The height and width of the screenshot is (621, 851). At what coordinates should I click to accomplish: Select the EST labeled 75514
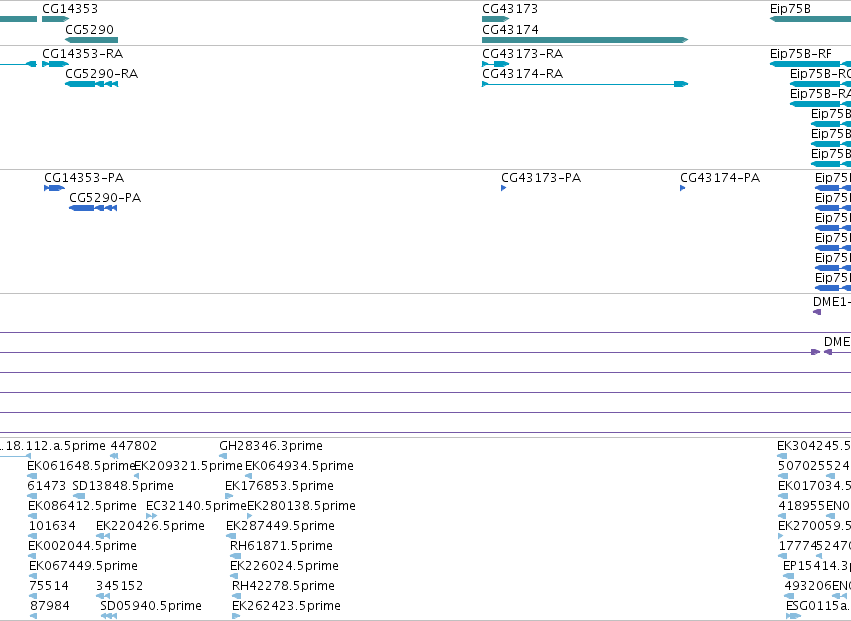49,586
